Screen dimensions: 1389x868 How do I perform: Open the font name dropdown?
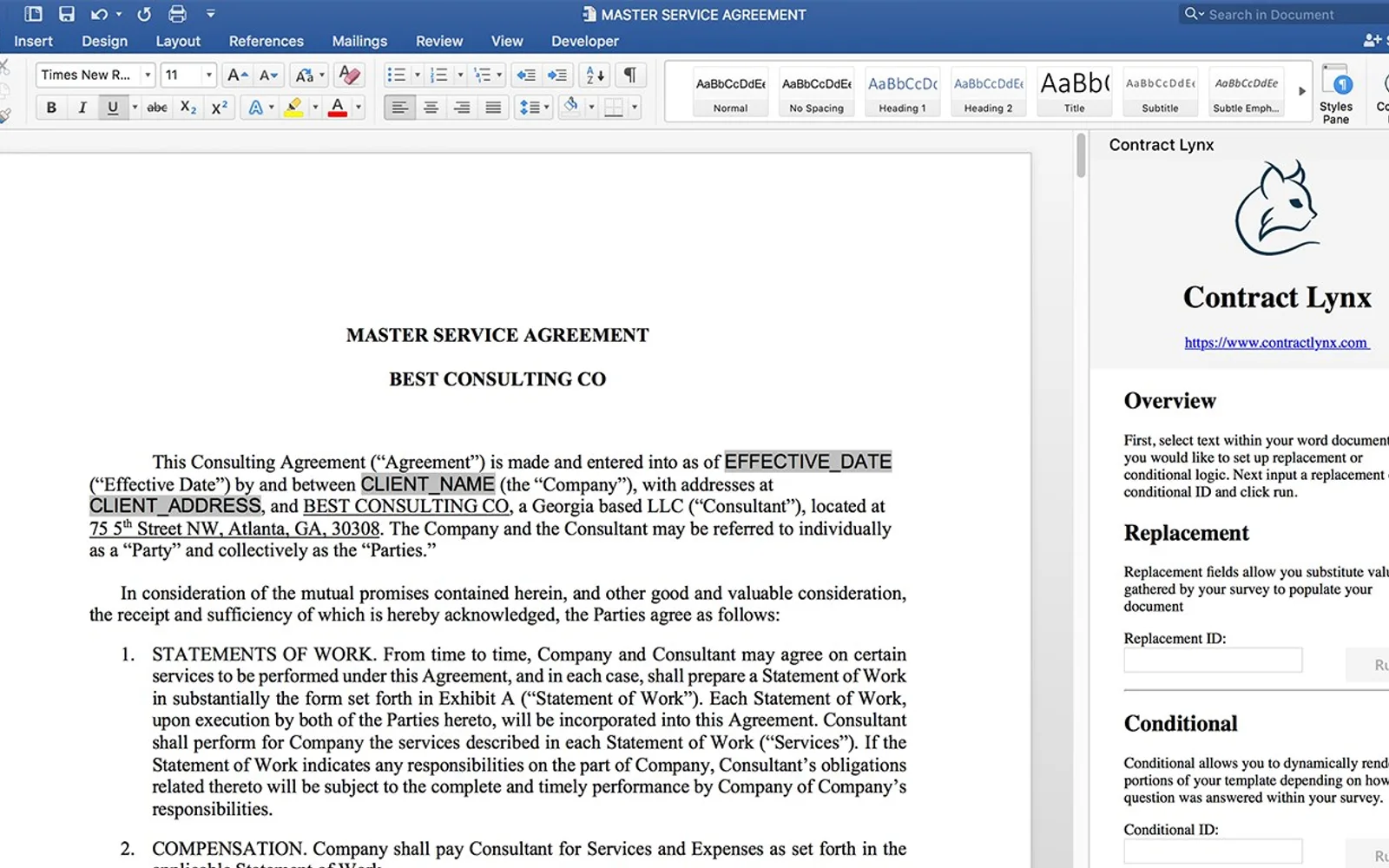148,76
